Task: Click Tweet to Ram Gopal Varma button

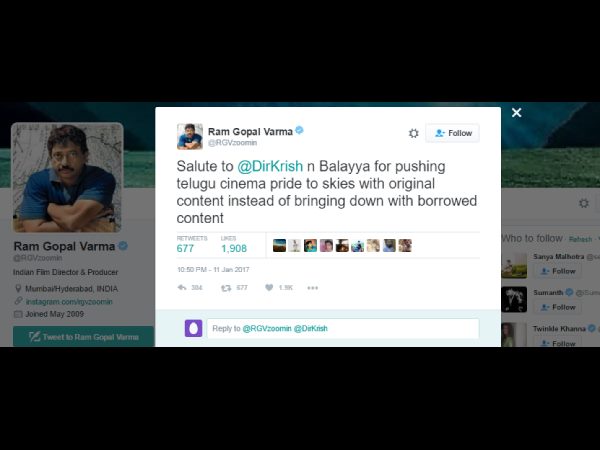Action: (83, 337)
